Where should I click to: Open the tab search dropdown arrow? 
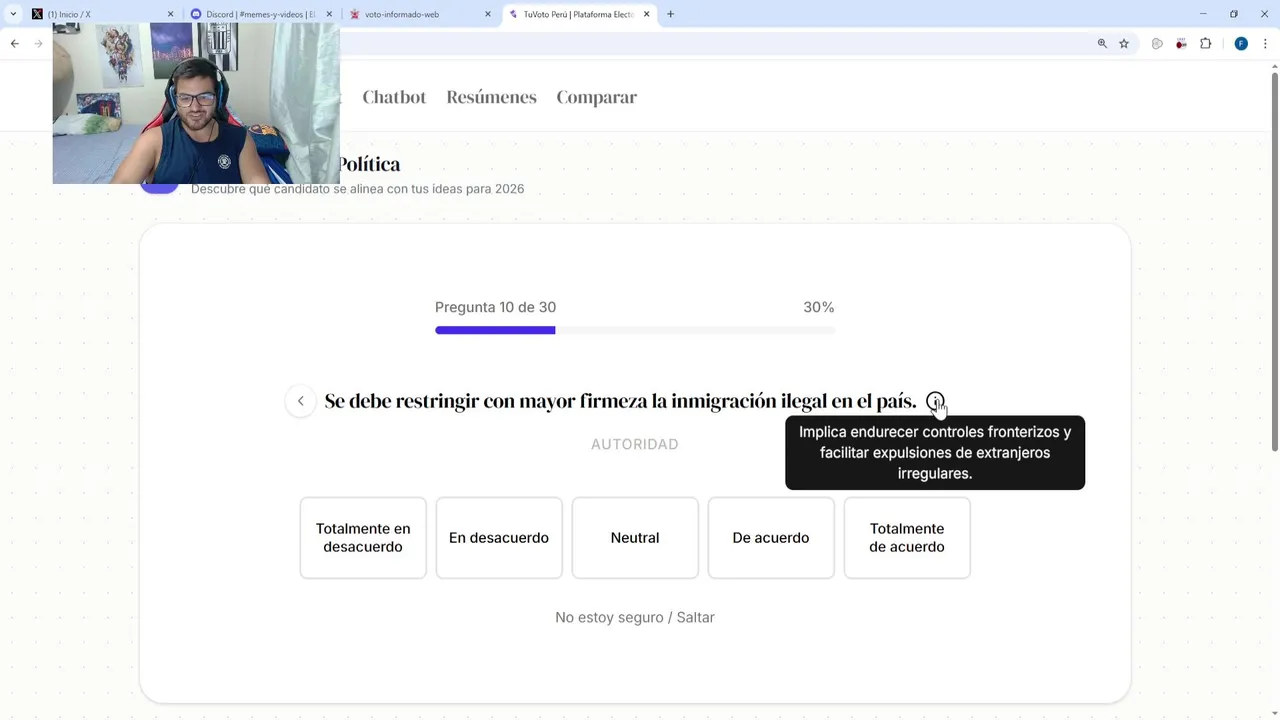[13, 14]
